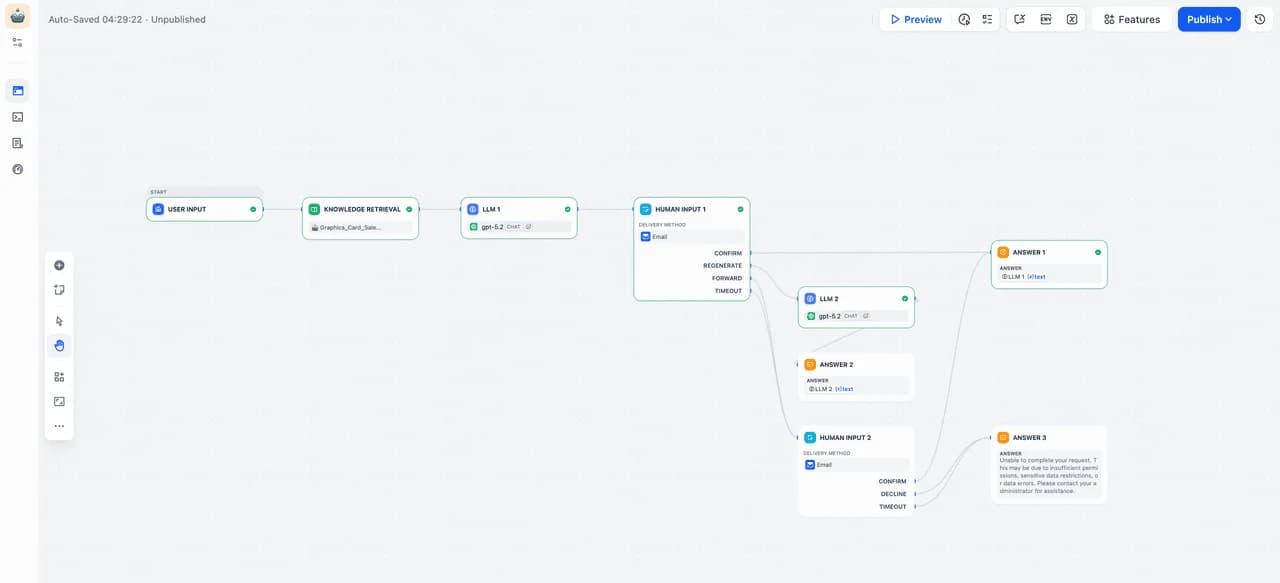Click FORWARD branch of Human Input 1
1280x583 pixels.
tap(727, 278)
